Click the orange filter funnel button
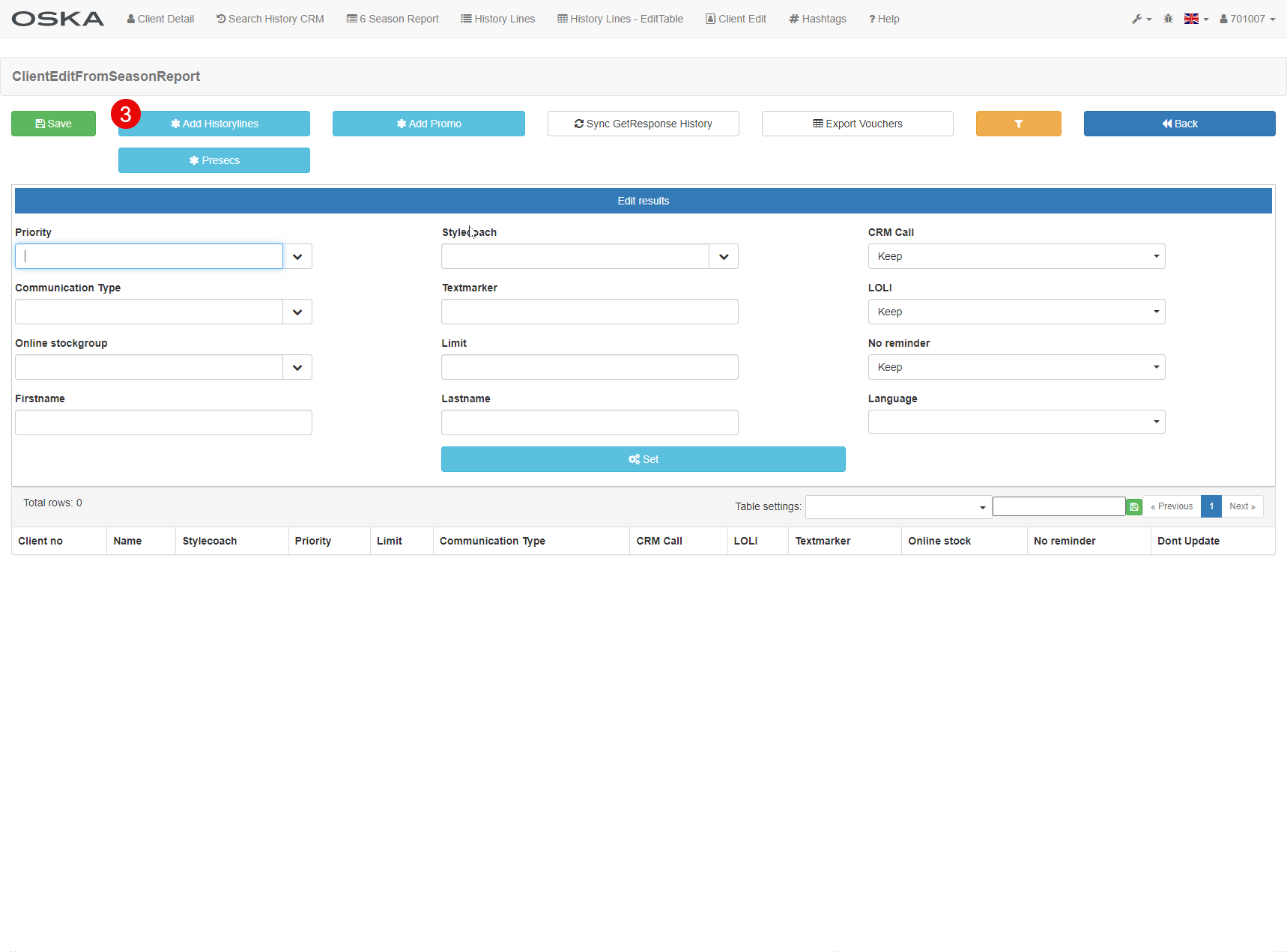Image resolution: width=1287 pixels, height=952 pixels. 1018,124
